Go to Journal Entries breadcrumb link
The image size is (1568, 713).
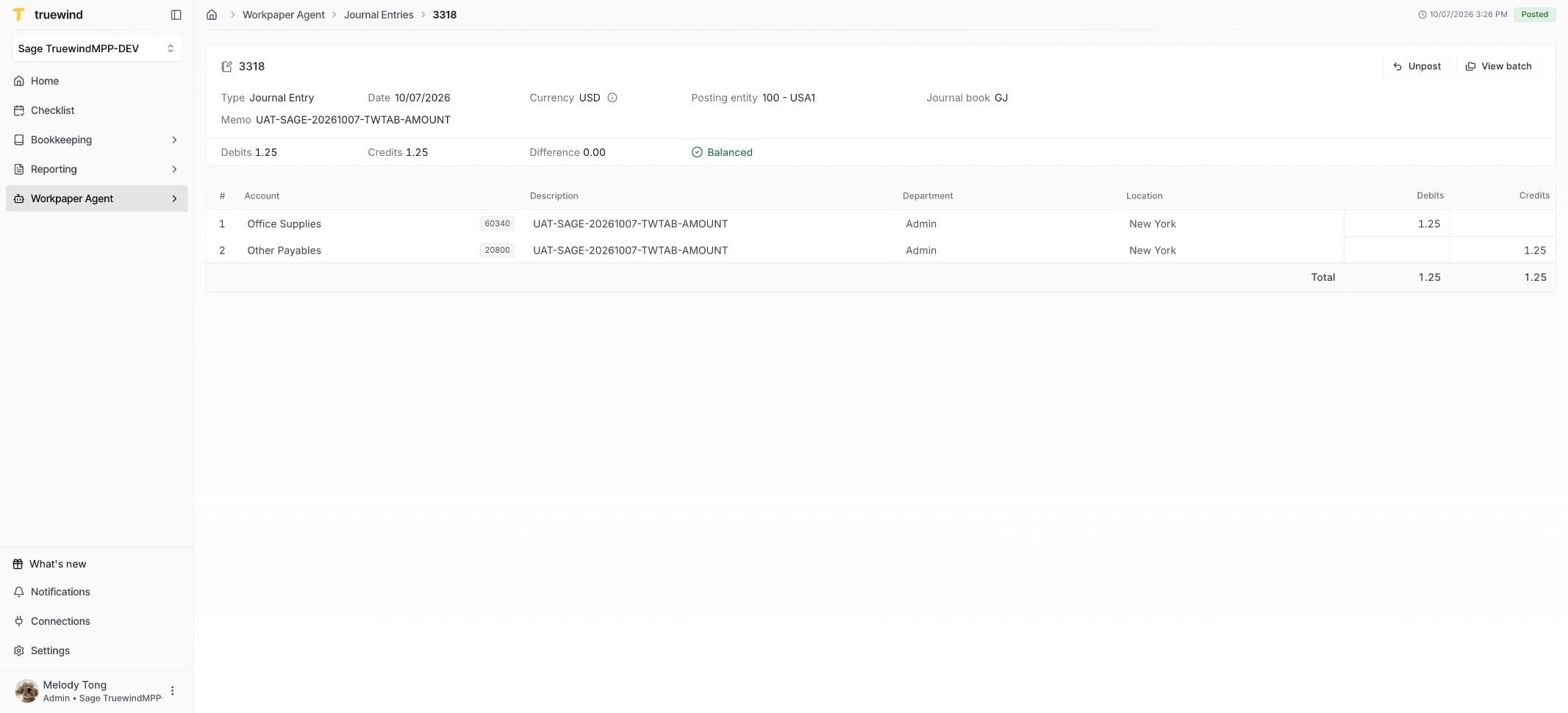click(x=379, y=15)
